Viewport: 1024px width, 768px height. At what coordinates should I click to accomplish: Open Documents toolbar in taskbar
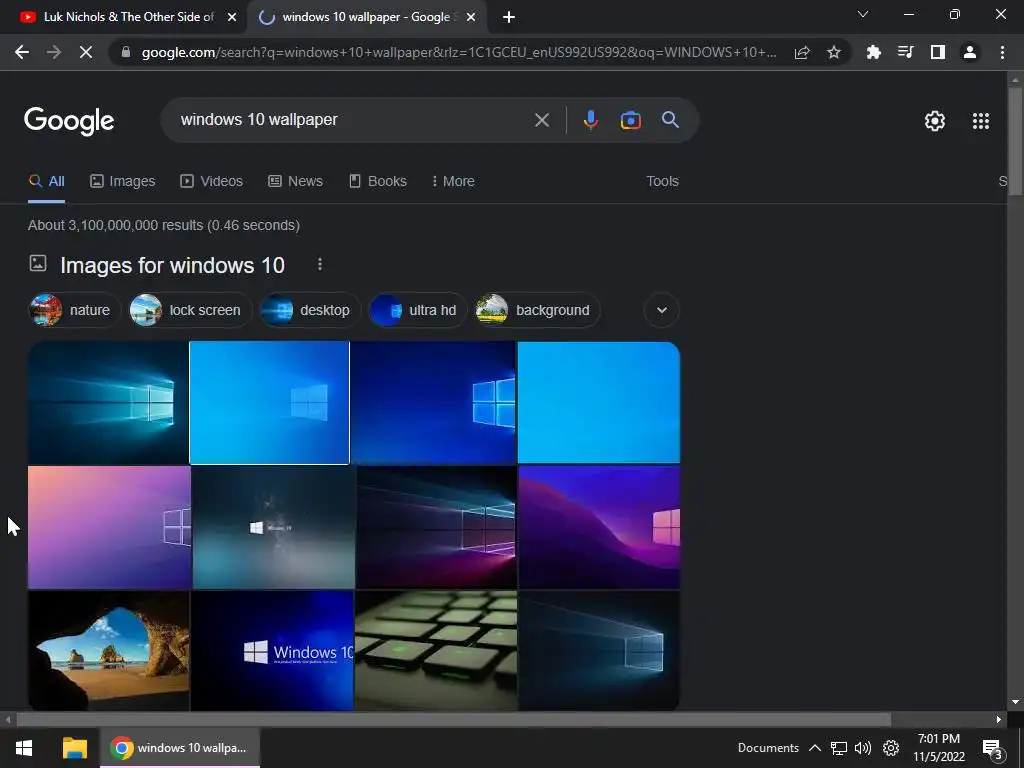768,748
